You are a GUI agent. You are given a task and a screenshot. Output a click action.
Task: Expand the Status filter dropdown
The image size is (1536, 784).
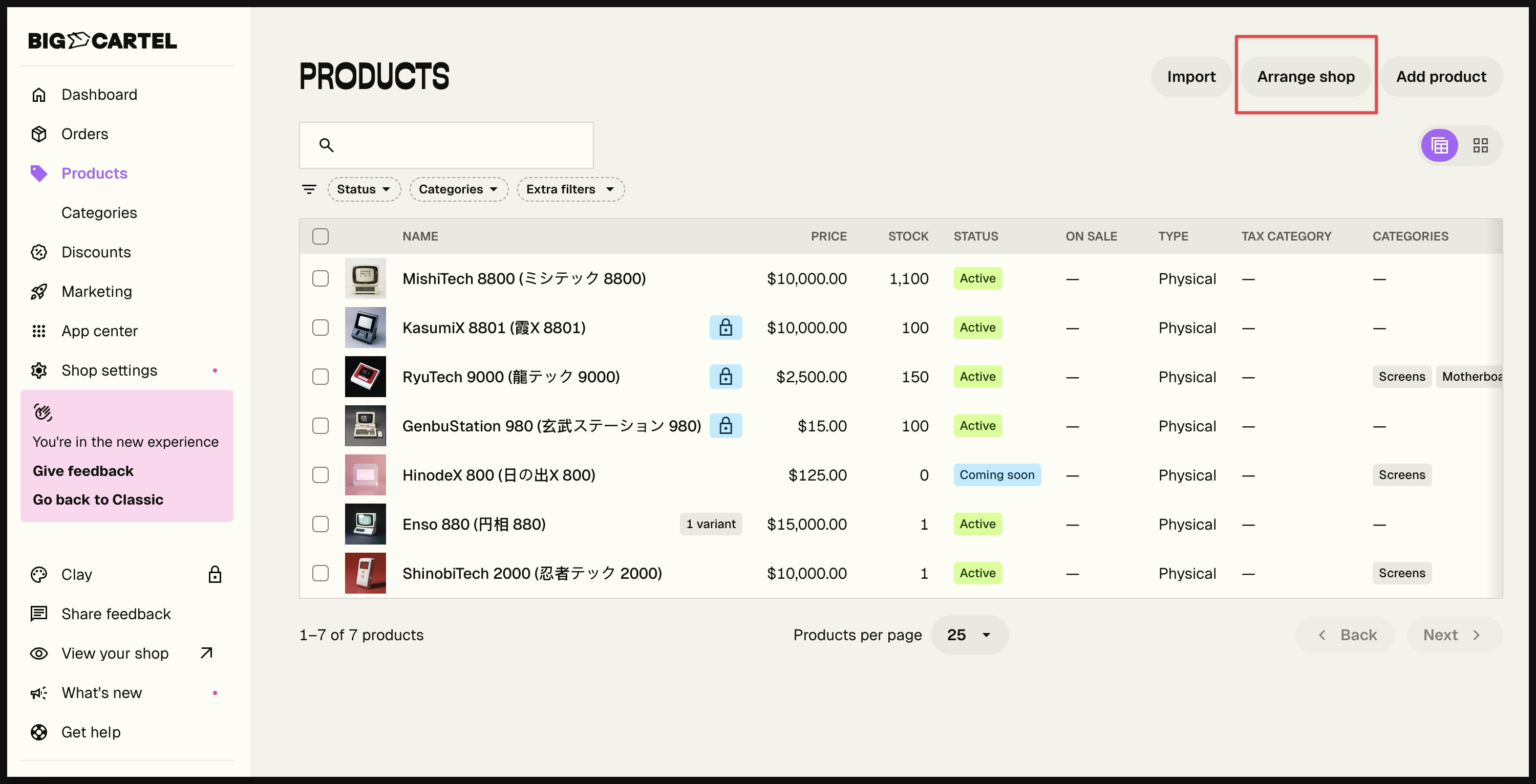pos(363,189)
